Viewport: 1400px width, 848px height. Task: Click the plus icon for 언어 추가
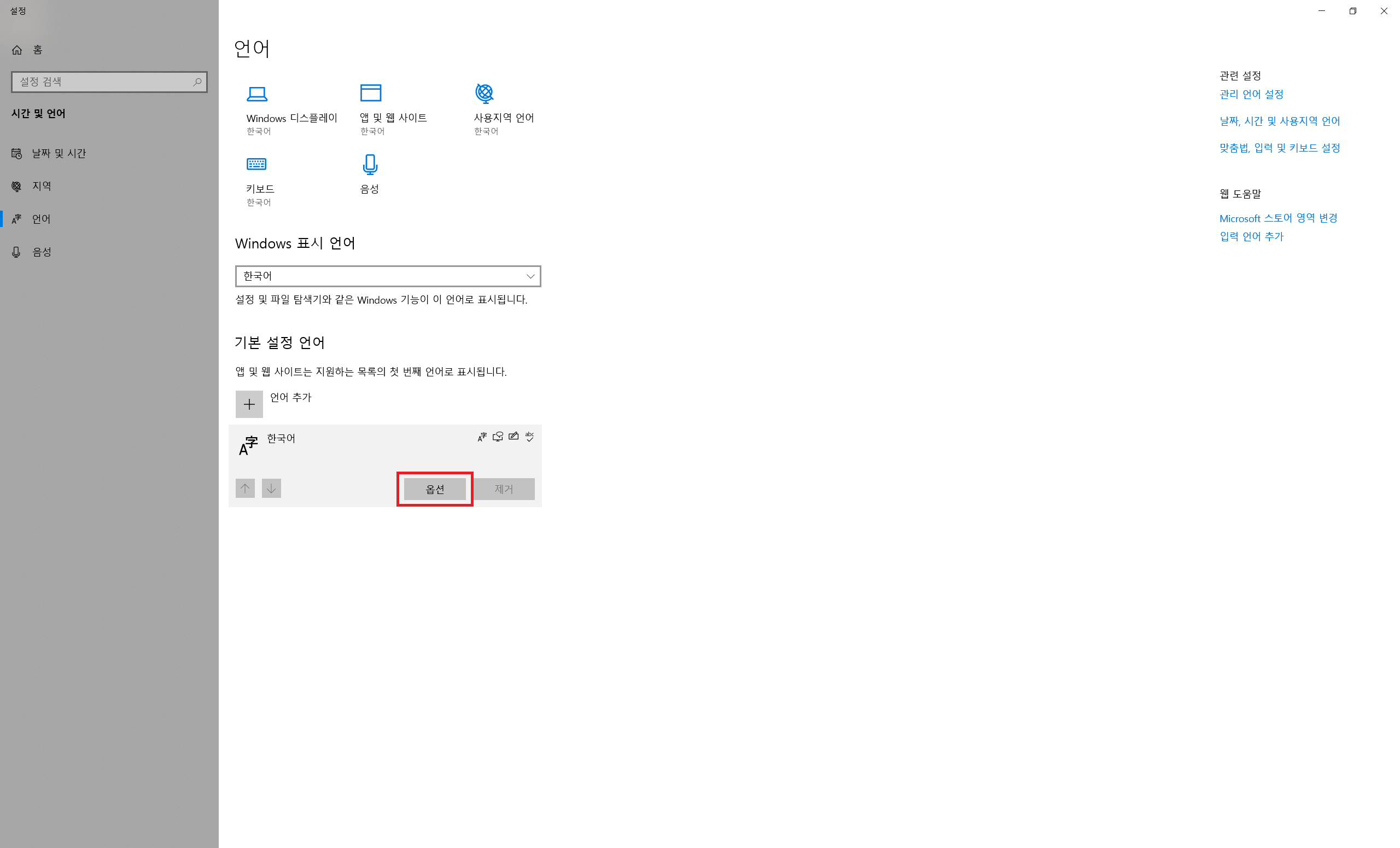pos(249,404)
